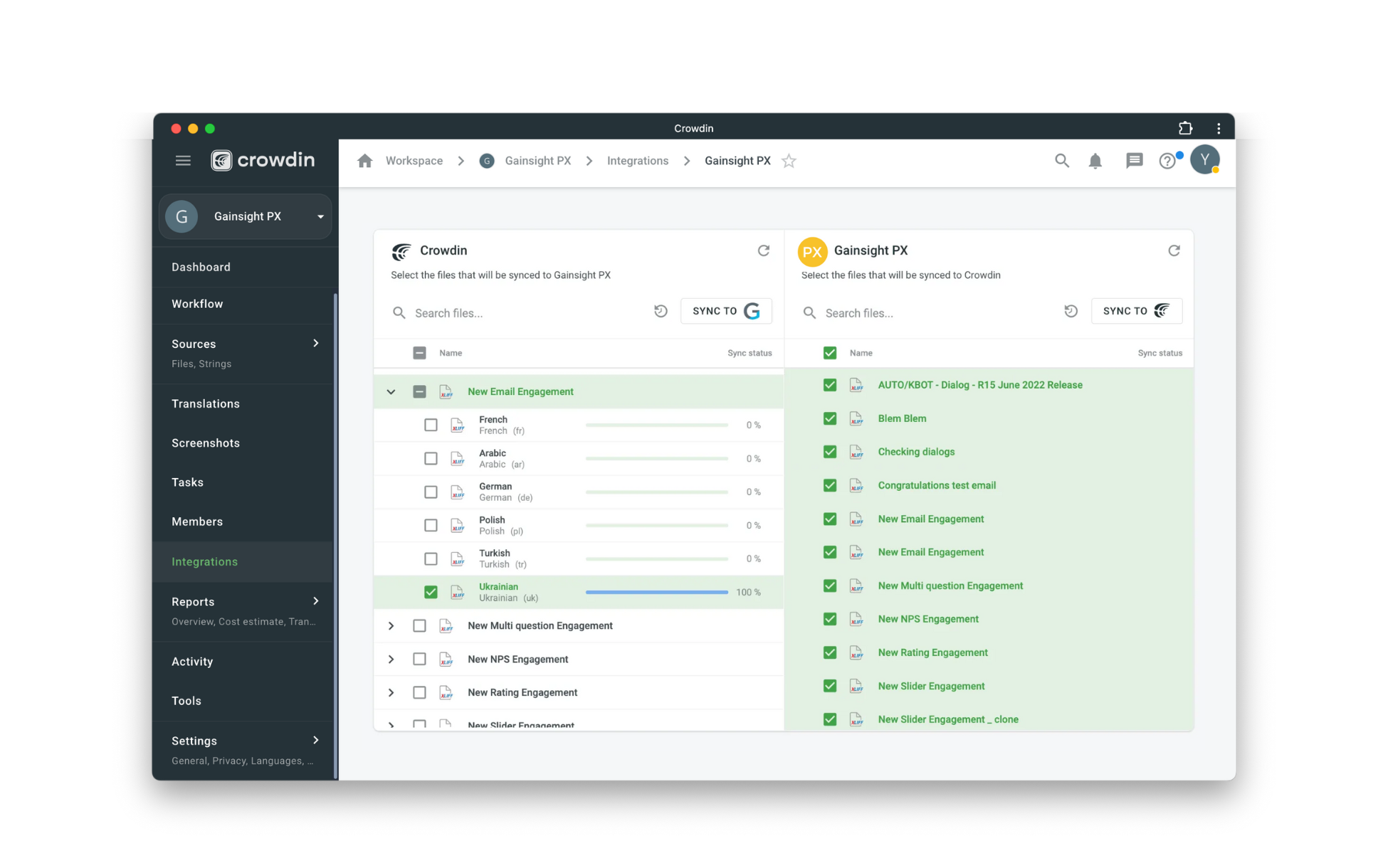Refresh the Crowdin files panel
The image size is (1388, 868).
pyautogui.click(x=763, y=250)
